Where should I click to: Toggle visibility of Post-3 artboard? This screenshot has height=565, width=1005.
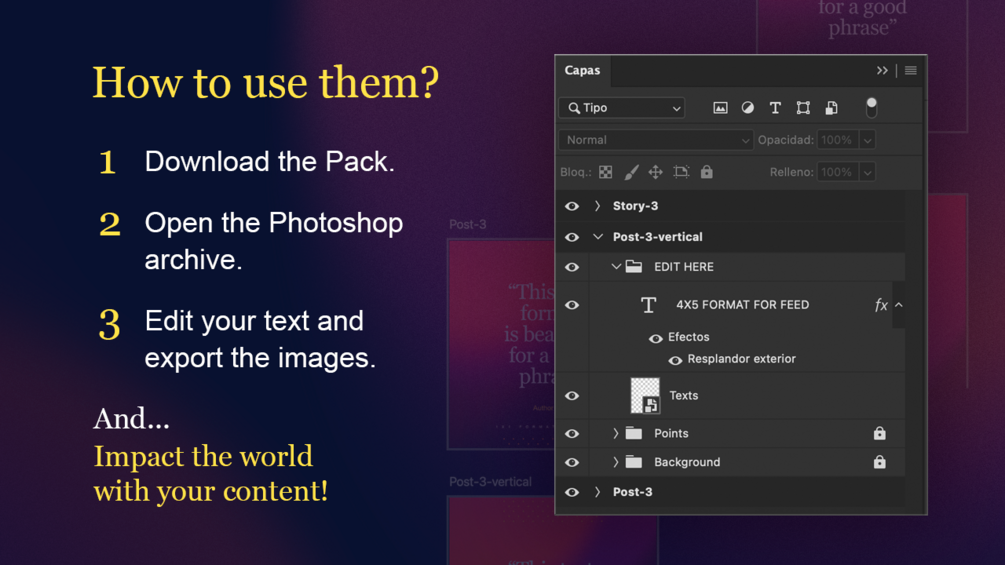(572, 493)
